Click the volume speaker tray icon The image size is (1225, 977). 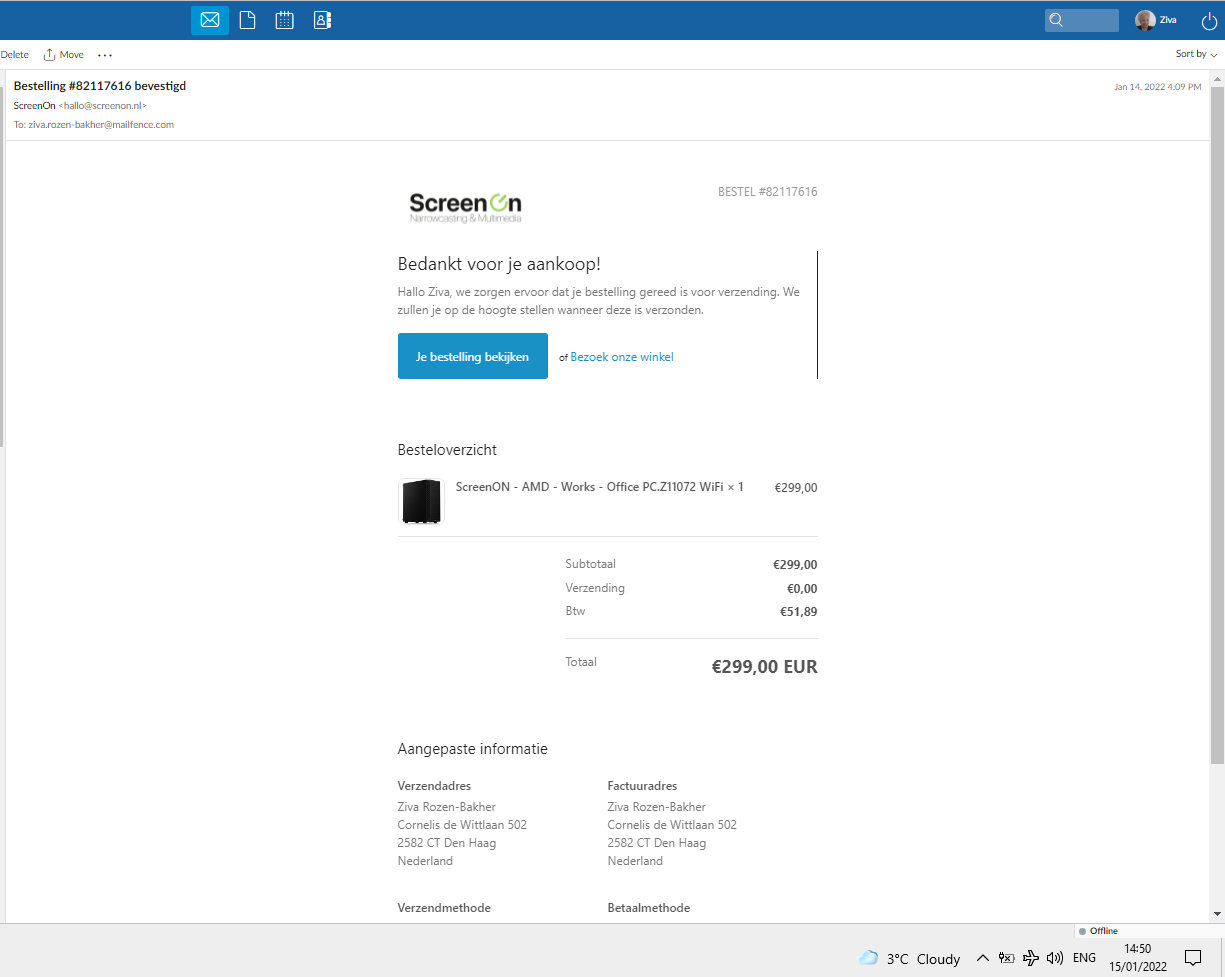coord(1055,958)
